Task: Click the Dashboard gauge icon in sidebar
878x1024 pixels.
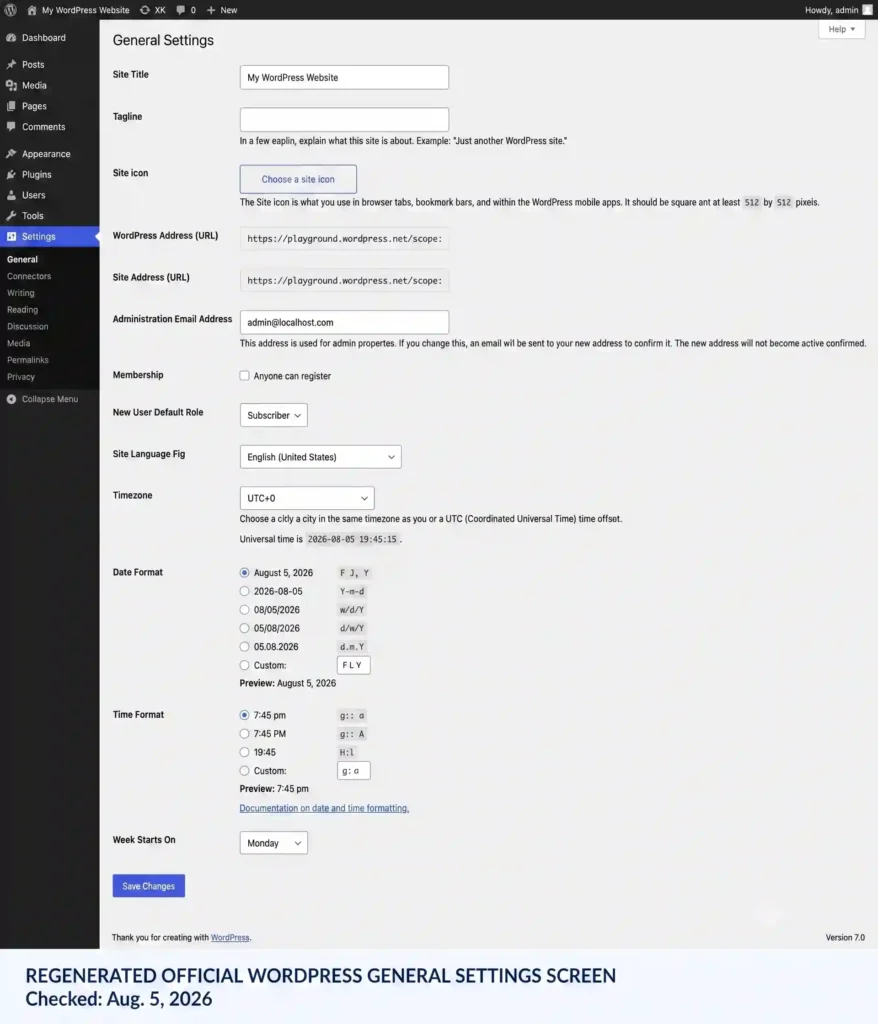Action: (x=11, y=38)
